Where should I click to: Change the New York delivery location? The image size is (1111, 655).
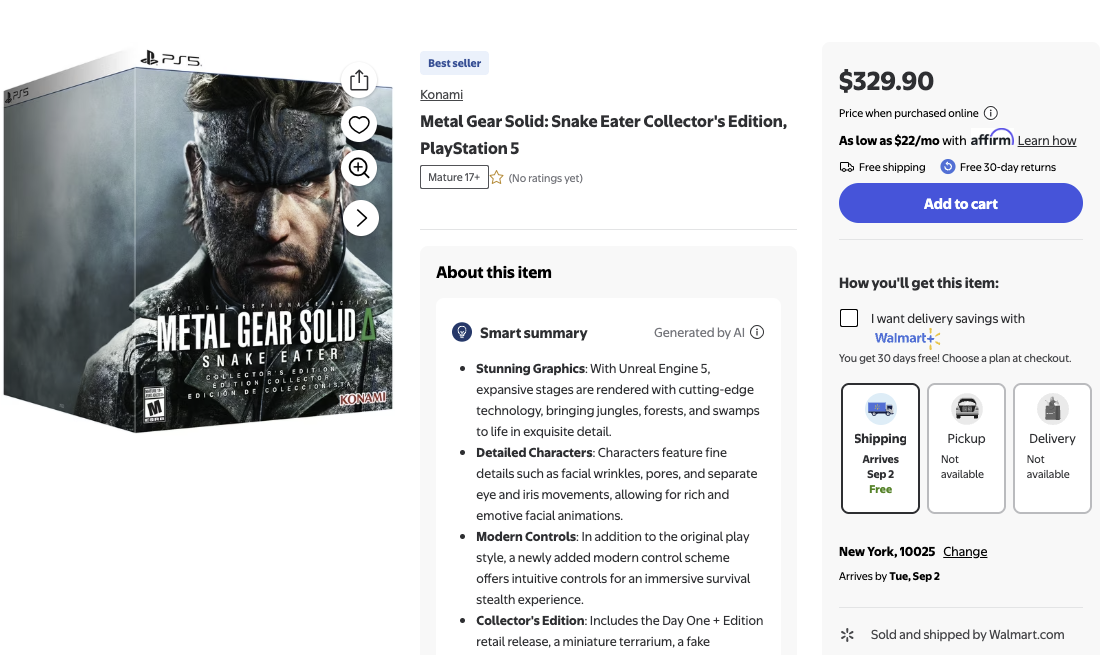pos(964,551)
